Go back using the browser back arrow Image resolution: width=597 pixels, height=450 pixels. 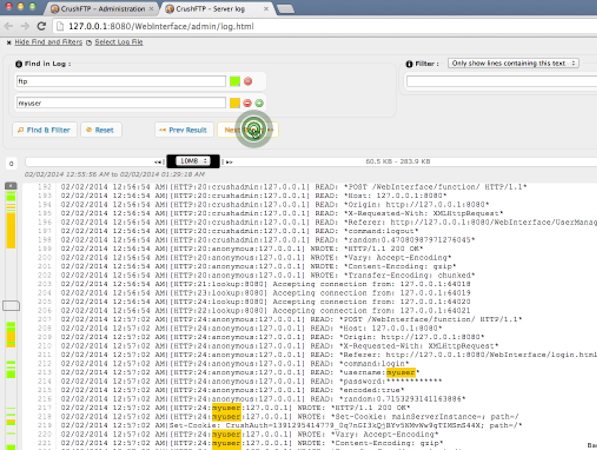(8, 26)
